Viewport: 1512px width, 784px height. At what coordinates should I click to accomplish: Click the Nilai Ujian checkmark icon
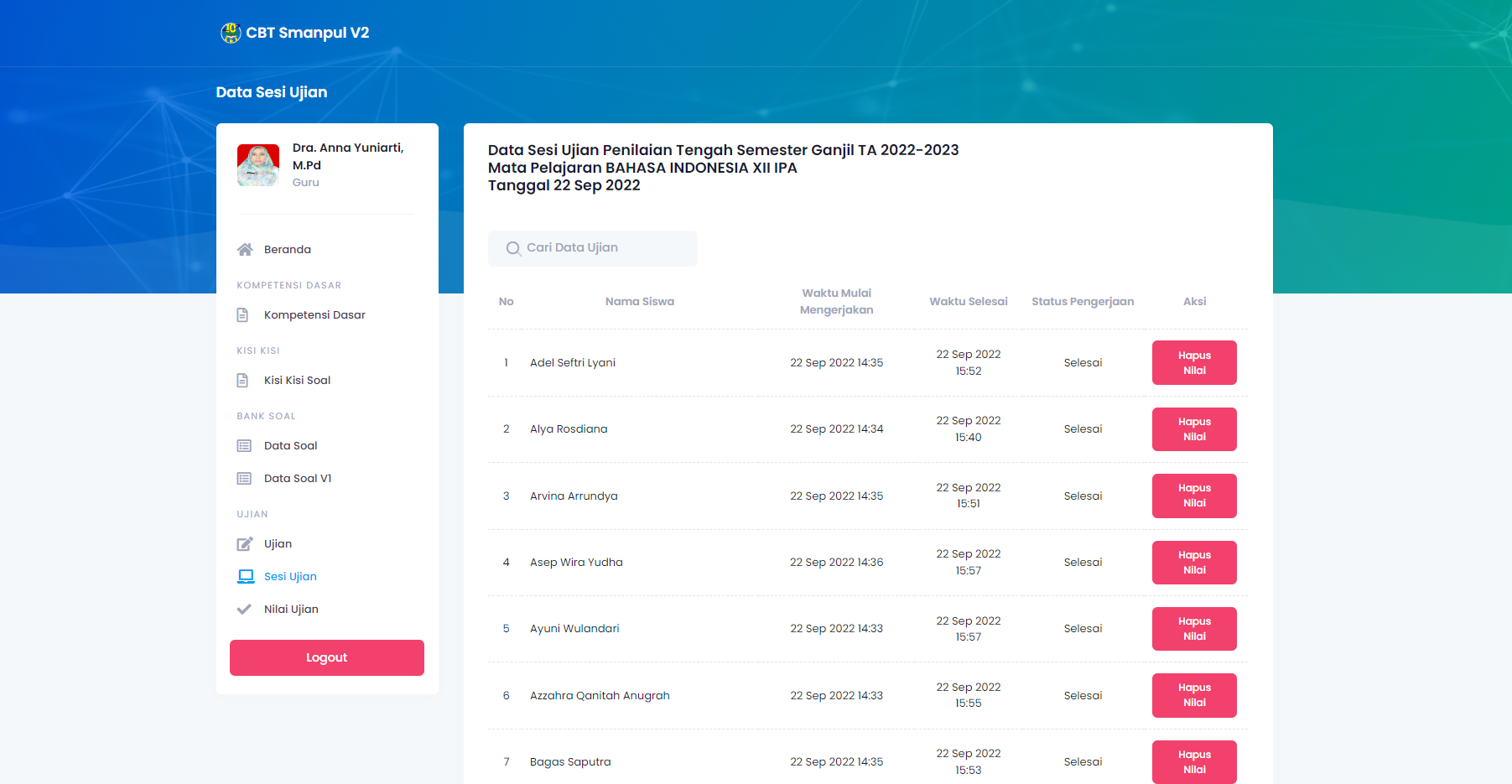tap(244, 610)
